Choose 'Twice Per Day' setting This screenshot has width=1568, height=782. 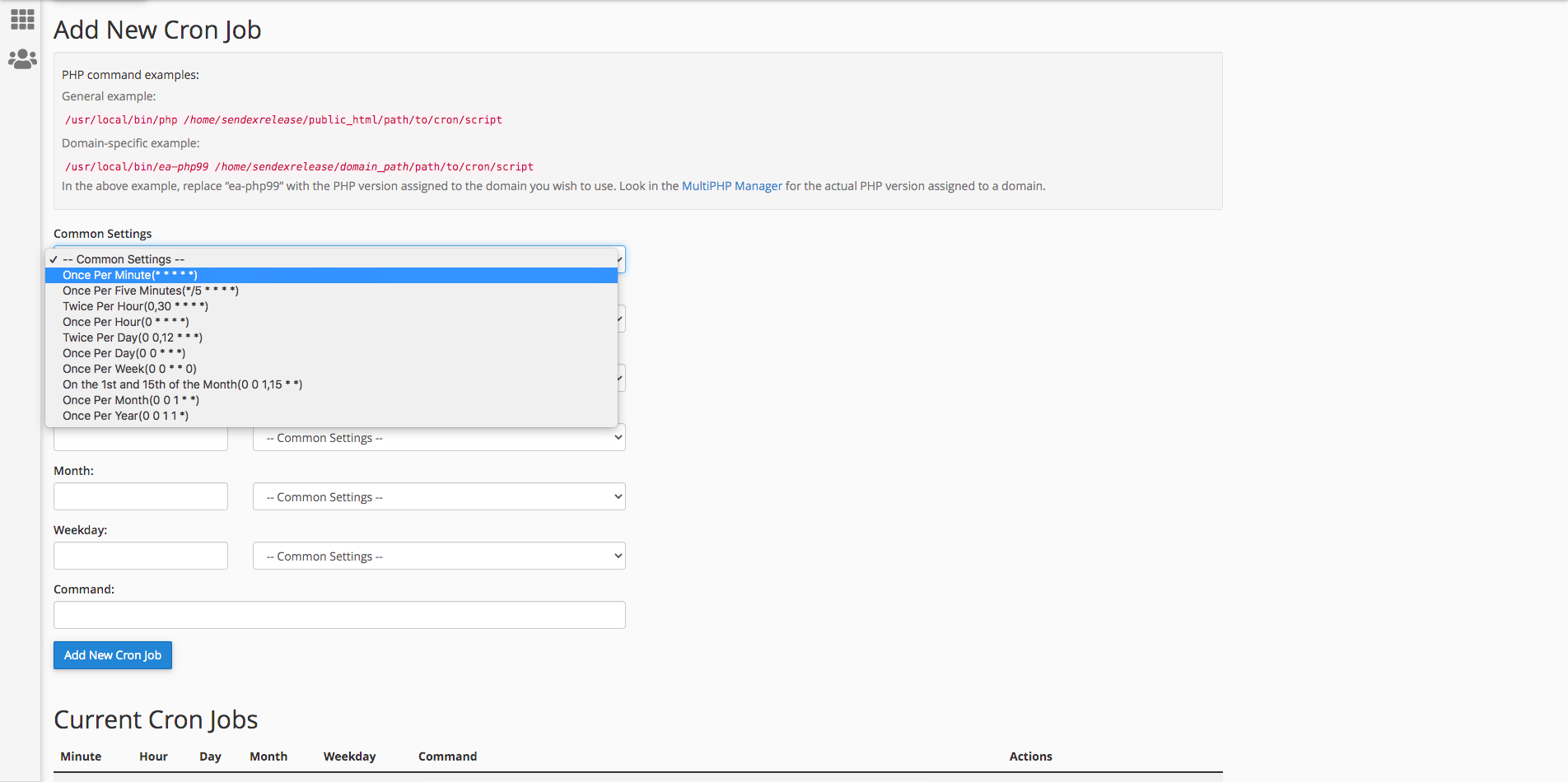tap(133, 337)
